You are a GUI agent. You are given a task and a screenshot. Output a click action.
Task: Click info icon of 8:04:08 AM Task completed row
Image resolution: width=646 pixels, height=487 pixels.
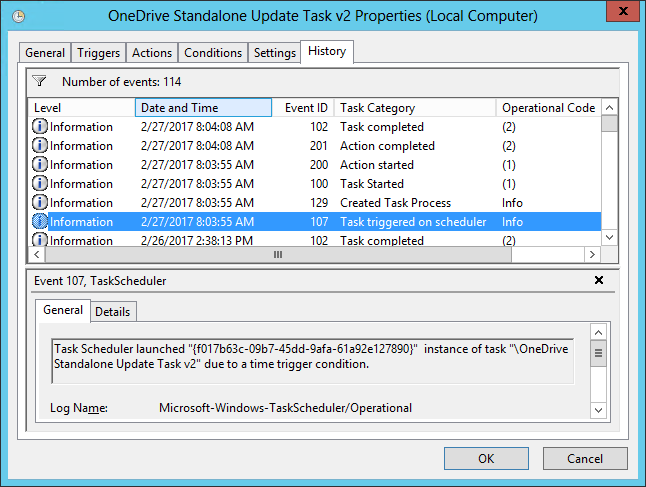click(x=40, y=126)
